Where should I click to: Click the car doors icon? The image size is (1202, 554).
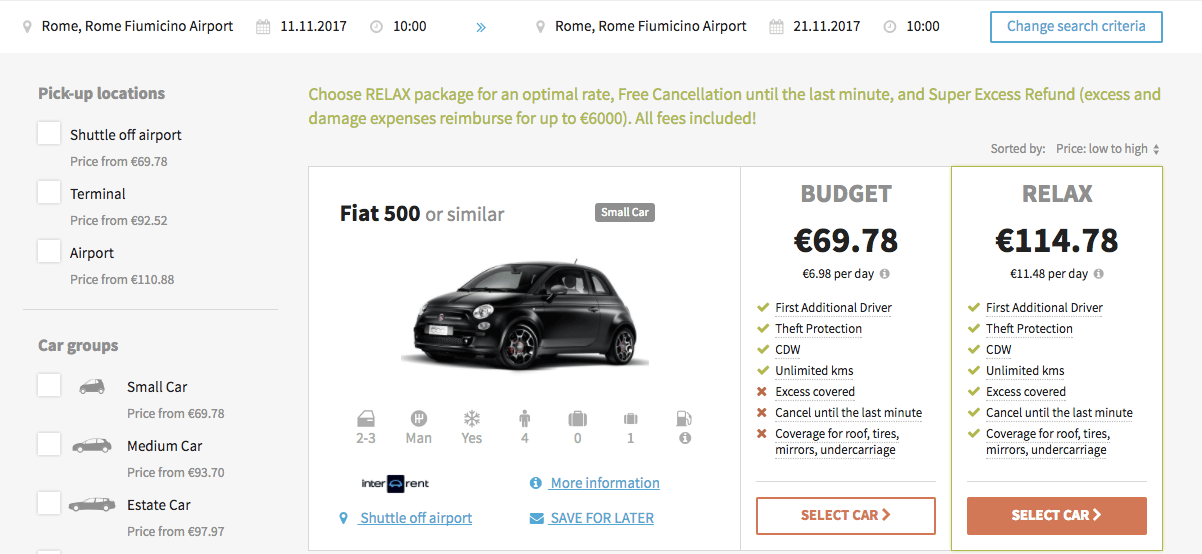click(x=366, y=419)
